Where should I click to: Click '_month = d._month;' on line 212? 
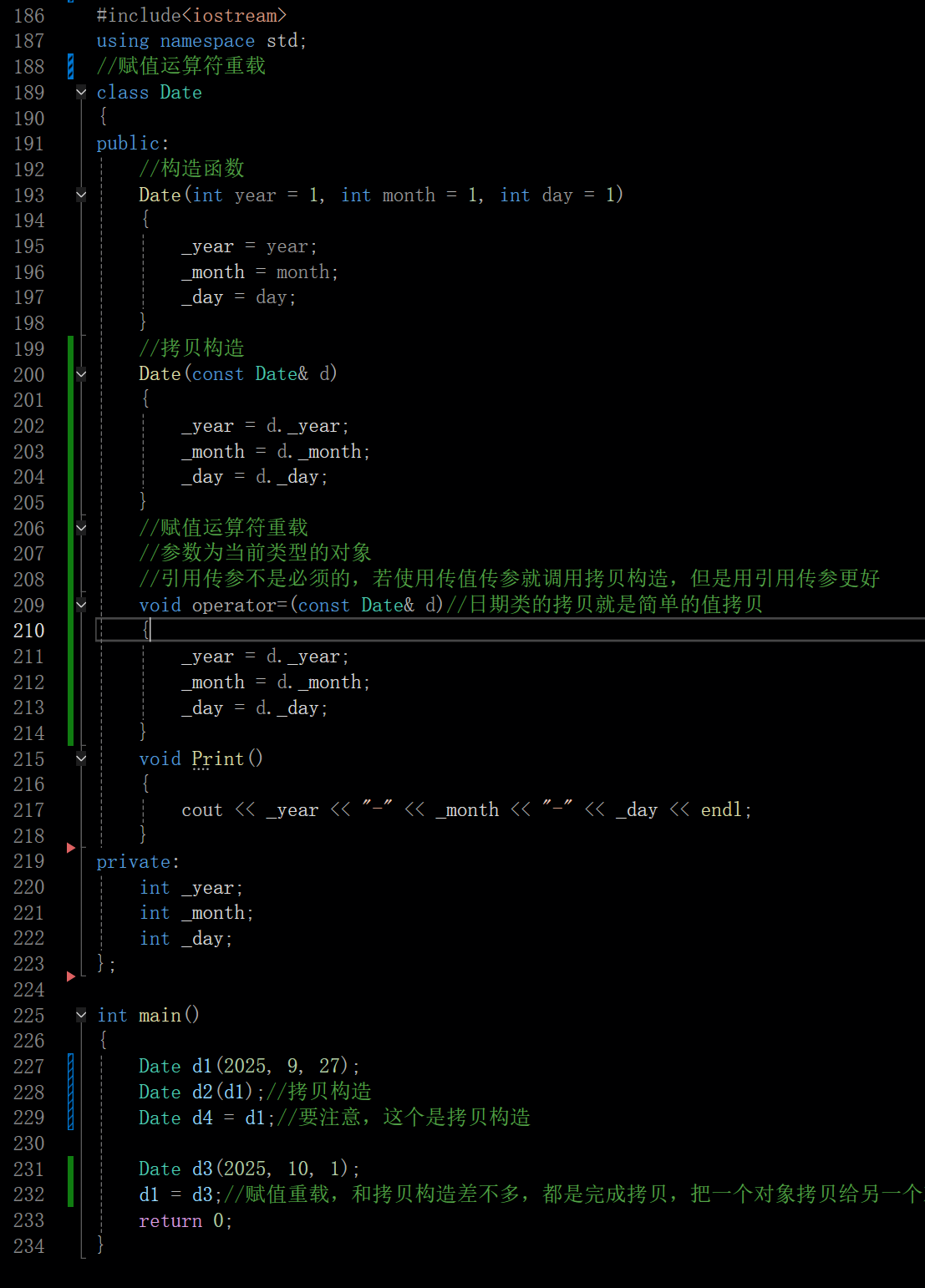[x=276, y=682]
